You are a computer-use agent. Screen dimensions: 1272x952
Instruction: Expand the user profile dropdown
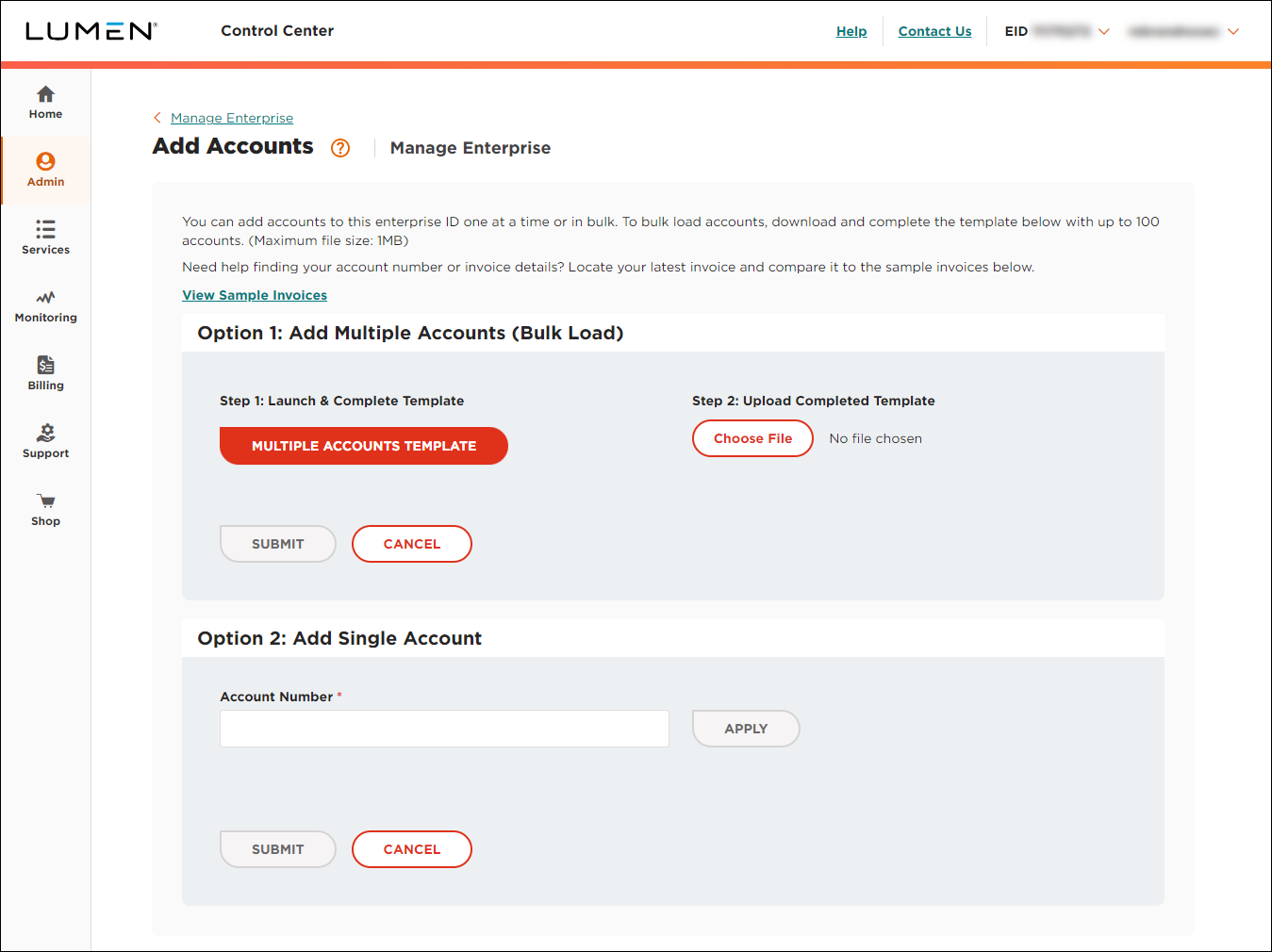tap(1233, 31)
